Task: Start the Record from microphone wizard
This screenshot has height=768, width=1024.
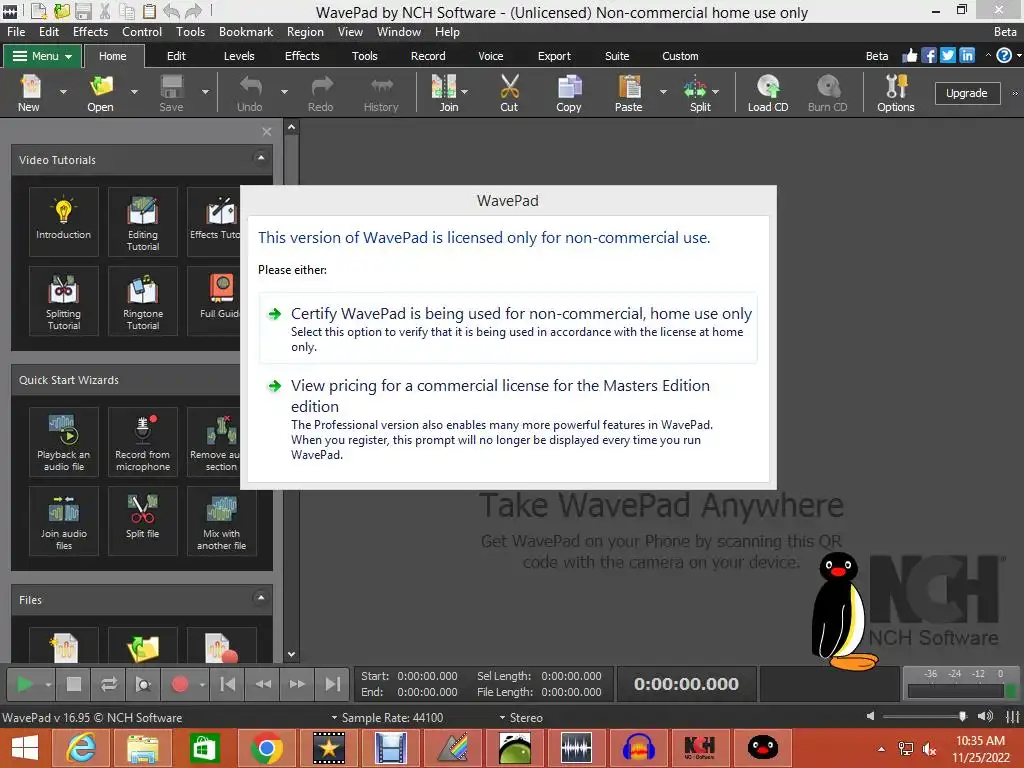Action: click(x=143, y=441)
